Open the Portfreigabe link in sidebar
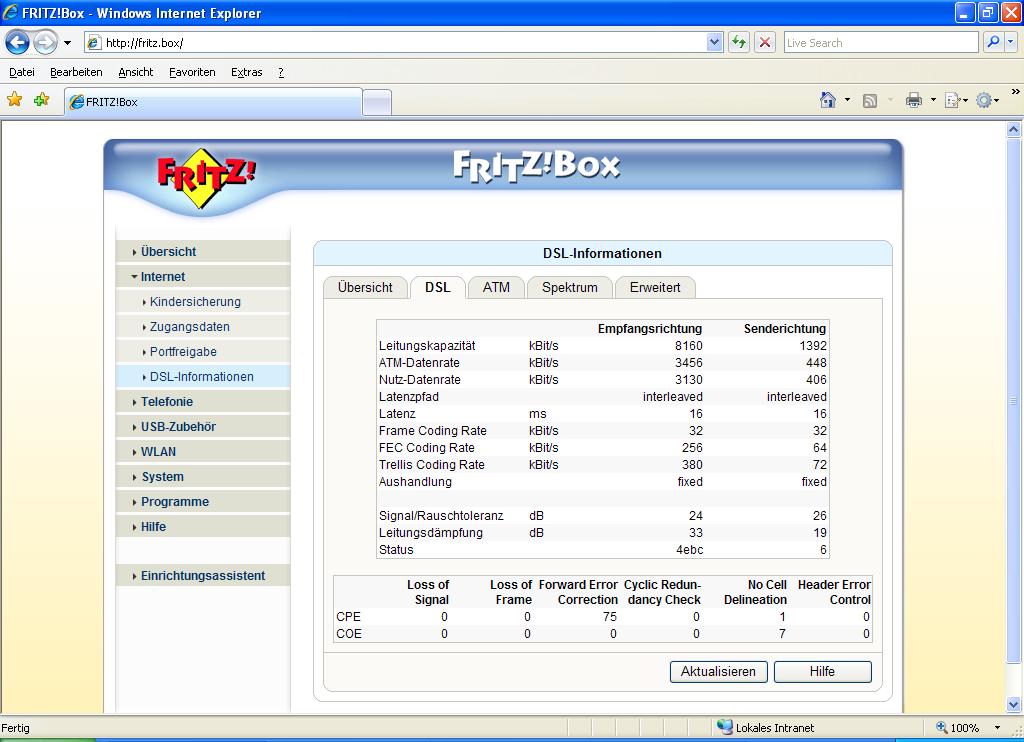The image size is (1024, 742). 183,352
